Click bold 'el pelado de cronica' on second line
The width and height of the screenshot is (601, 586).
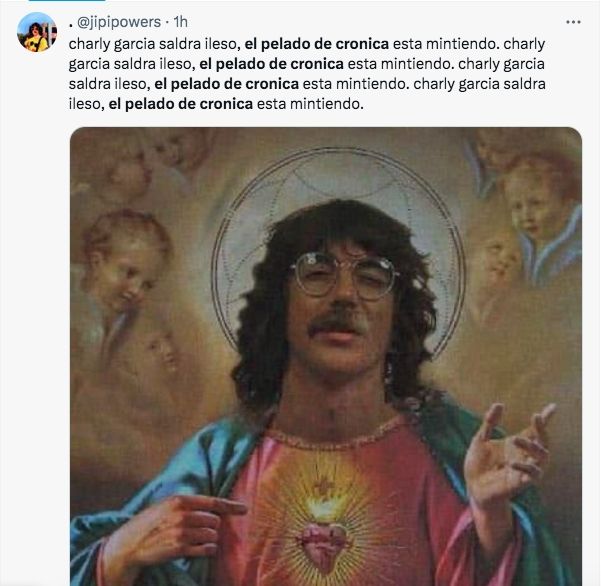coord(271,64)
